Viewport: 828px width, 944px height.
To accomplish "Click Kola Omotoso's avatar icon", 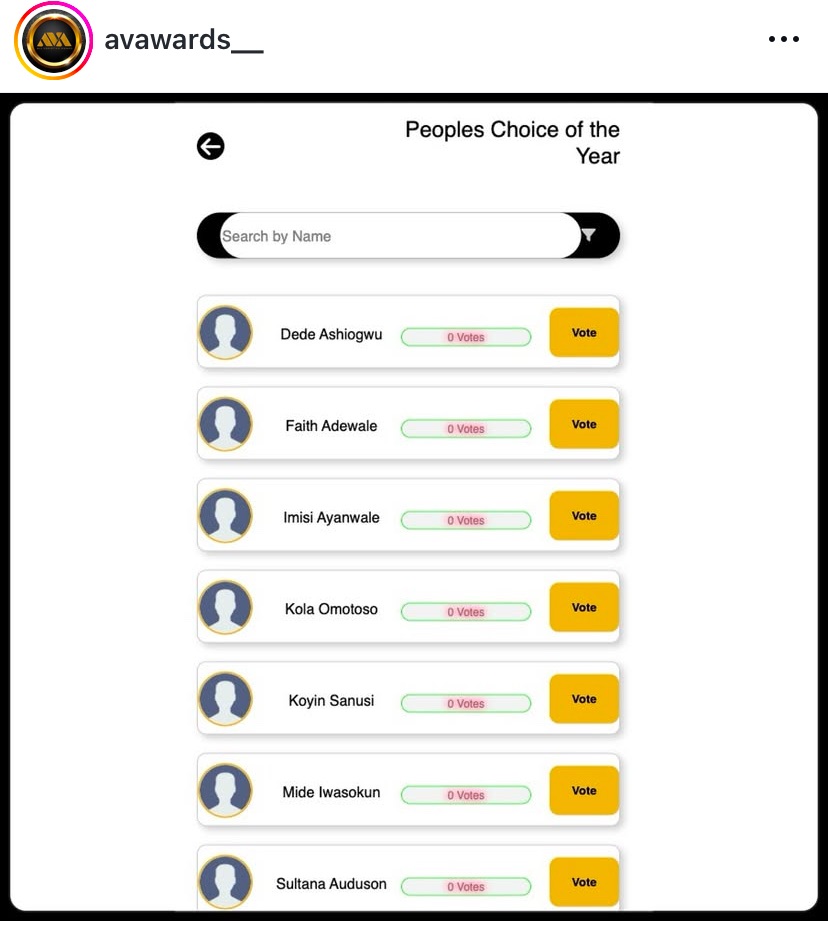I will tap(225, 607).
